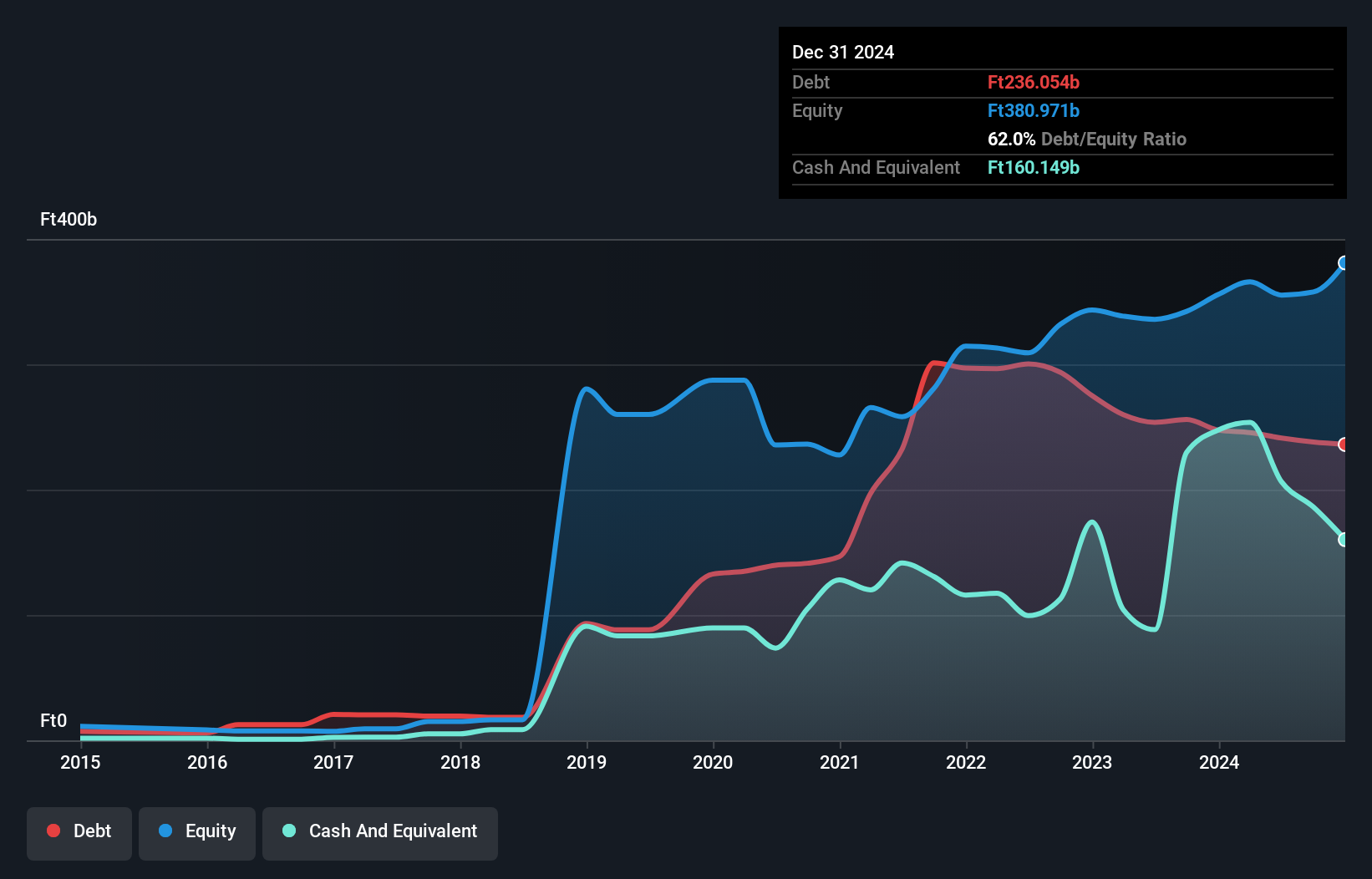Click the Ft160.149b cash value
The height and width of the screenshot is (879, 1372).
(x=1034, y=168)
